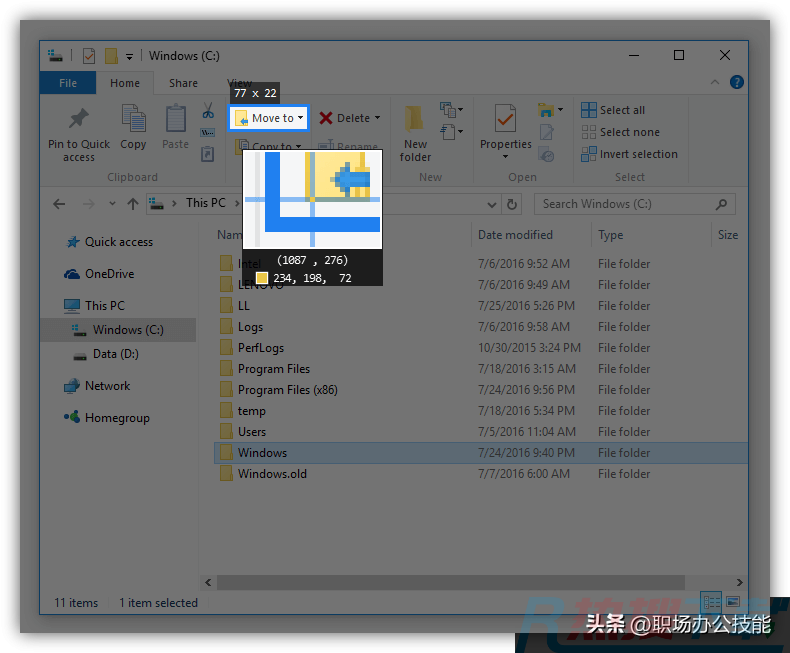Screen dimensions: 790x653
Task: Select Windows (C:) in navigation pane
Action: coord(118,330)
